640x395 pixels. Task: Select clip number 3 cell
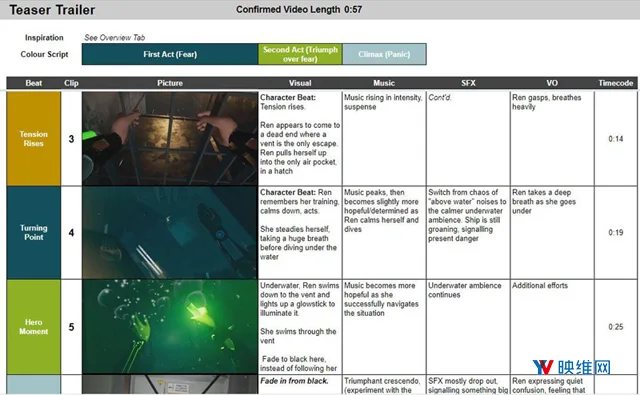(x=71, y=139)
